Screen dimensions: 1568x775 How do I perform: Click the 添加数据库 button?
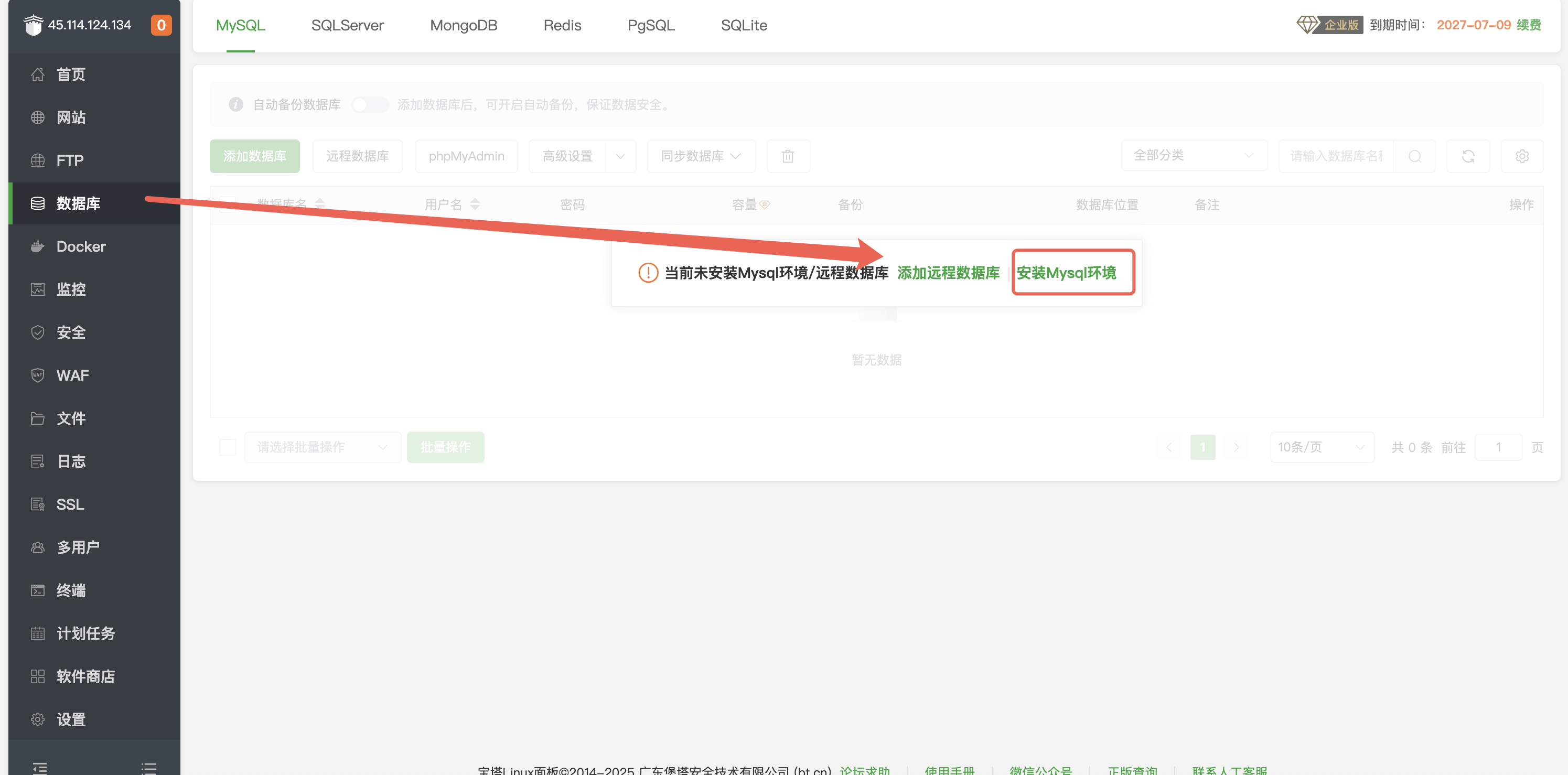pyautogui.click(x=254, y=156)
